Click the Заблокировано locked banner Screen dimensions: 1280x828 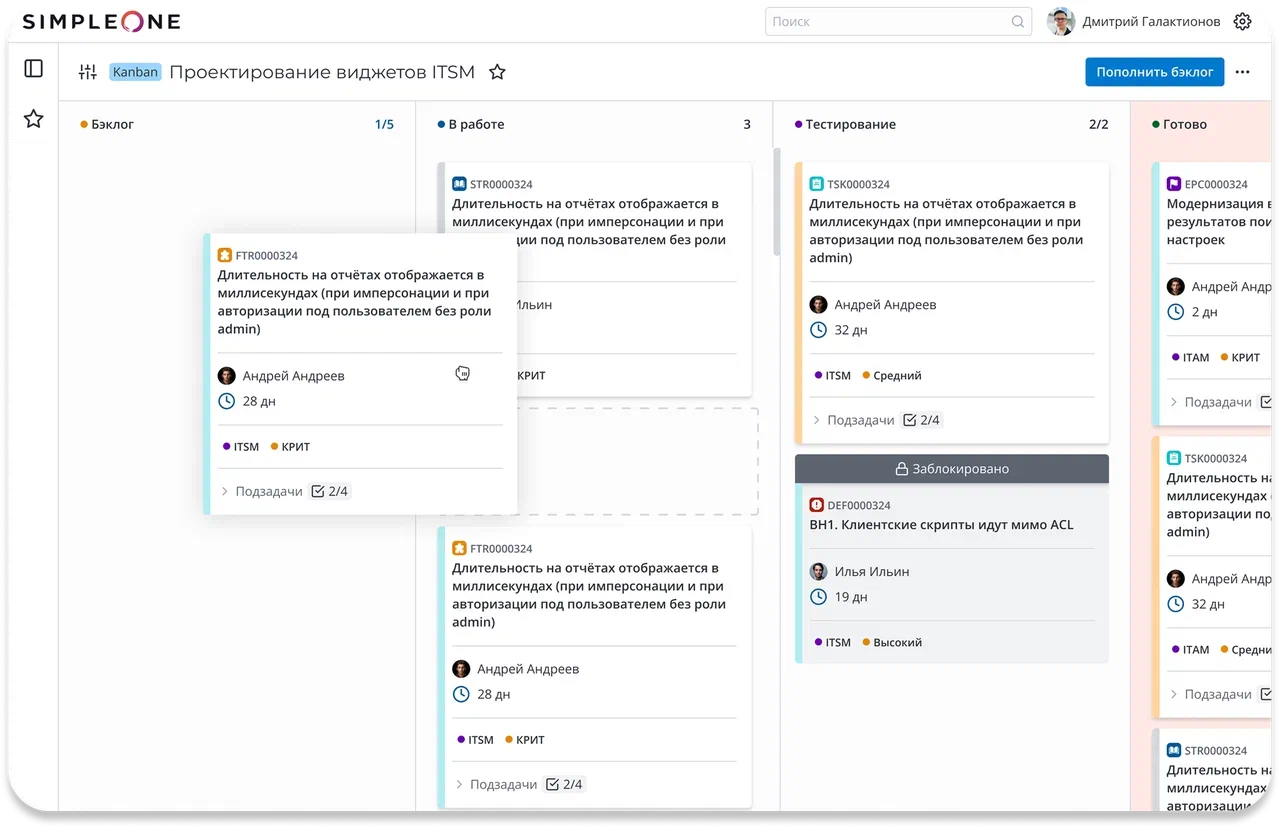951,469
